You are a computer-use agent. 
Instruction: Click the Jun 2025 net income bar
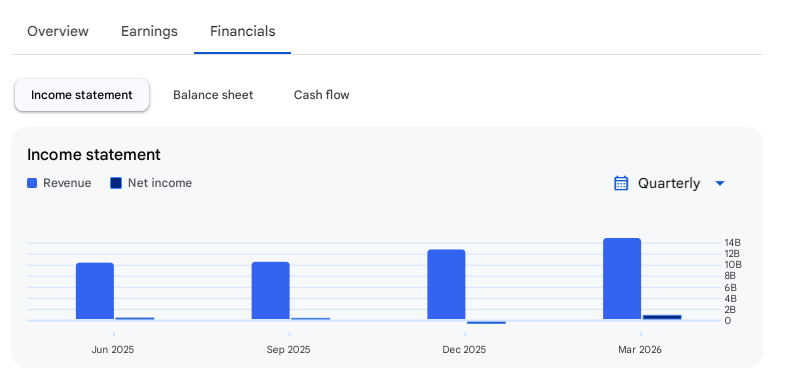135,318
